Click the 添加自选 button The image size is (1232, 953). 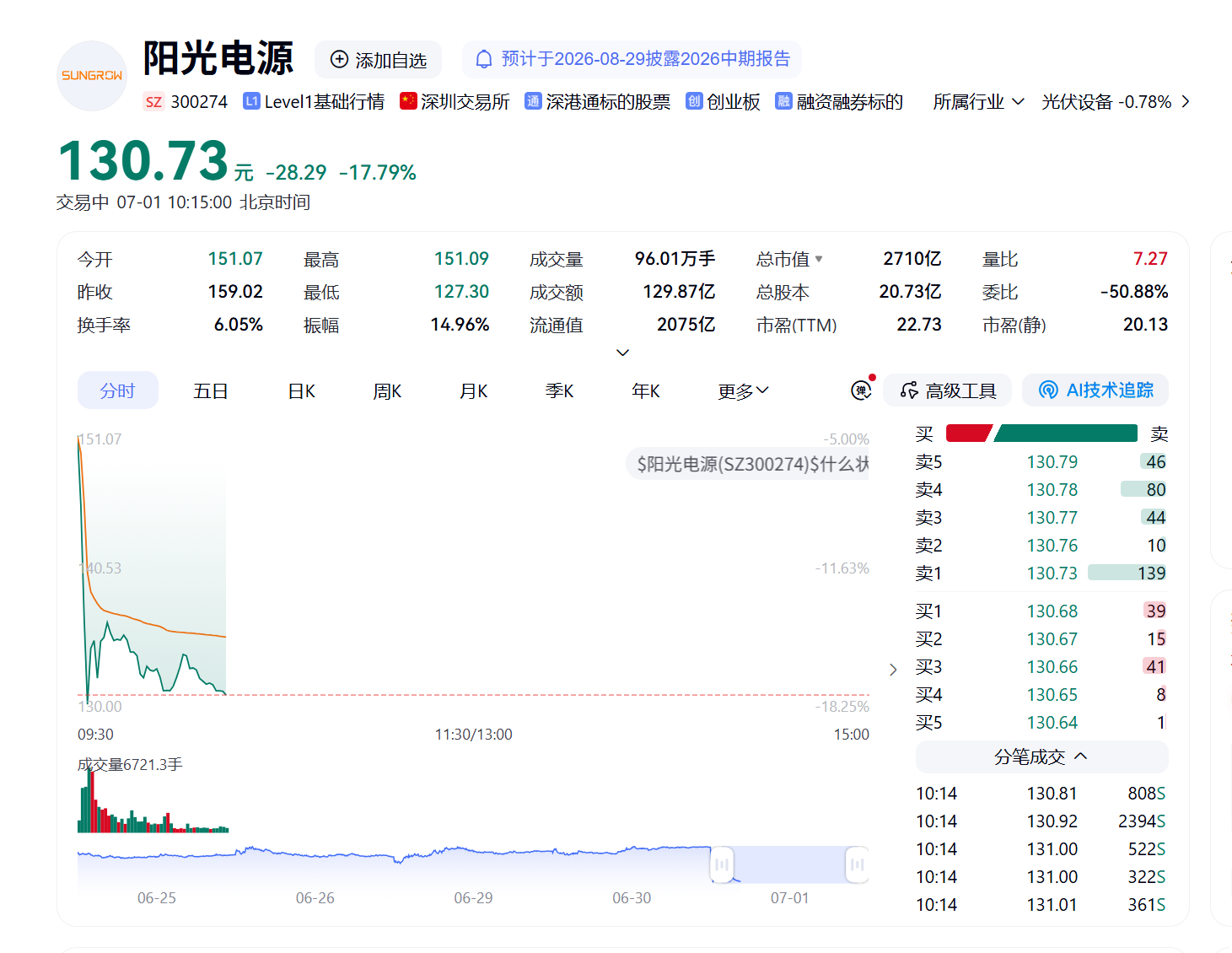[378, 60]
